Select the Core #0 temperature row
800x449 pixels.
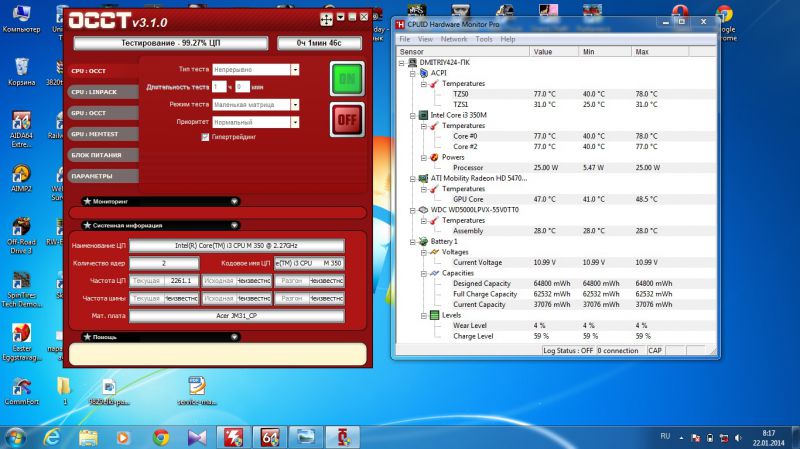[x=557, y=136]
